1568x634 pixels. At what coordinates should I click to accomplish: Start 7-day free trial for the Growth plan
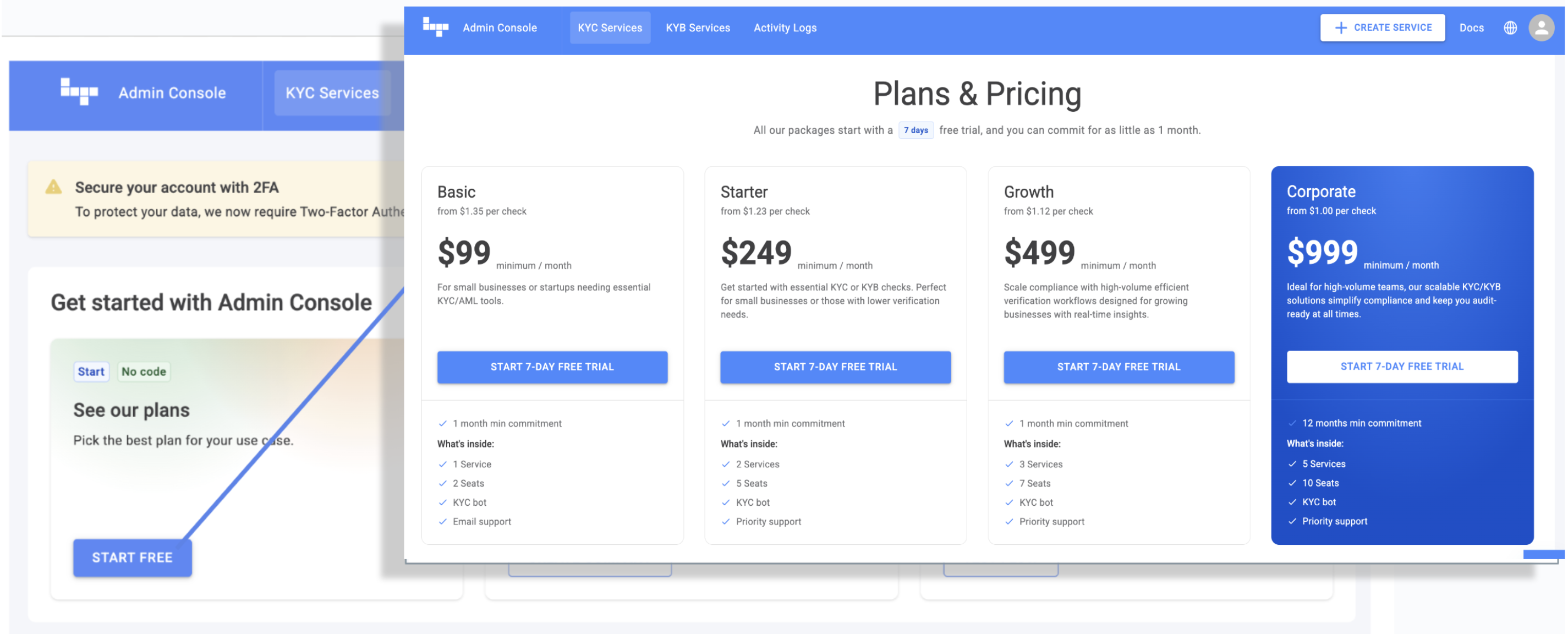click(x=1118, y=367)
